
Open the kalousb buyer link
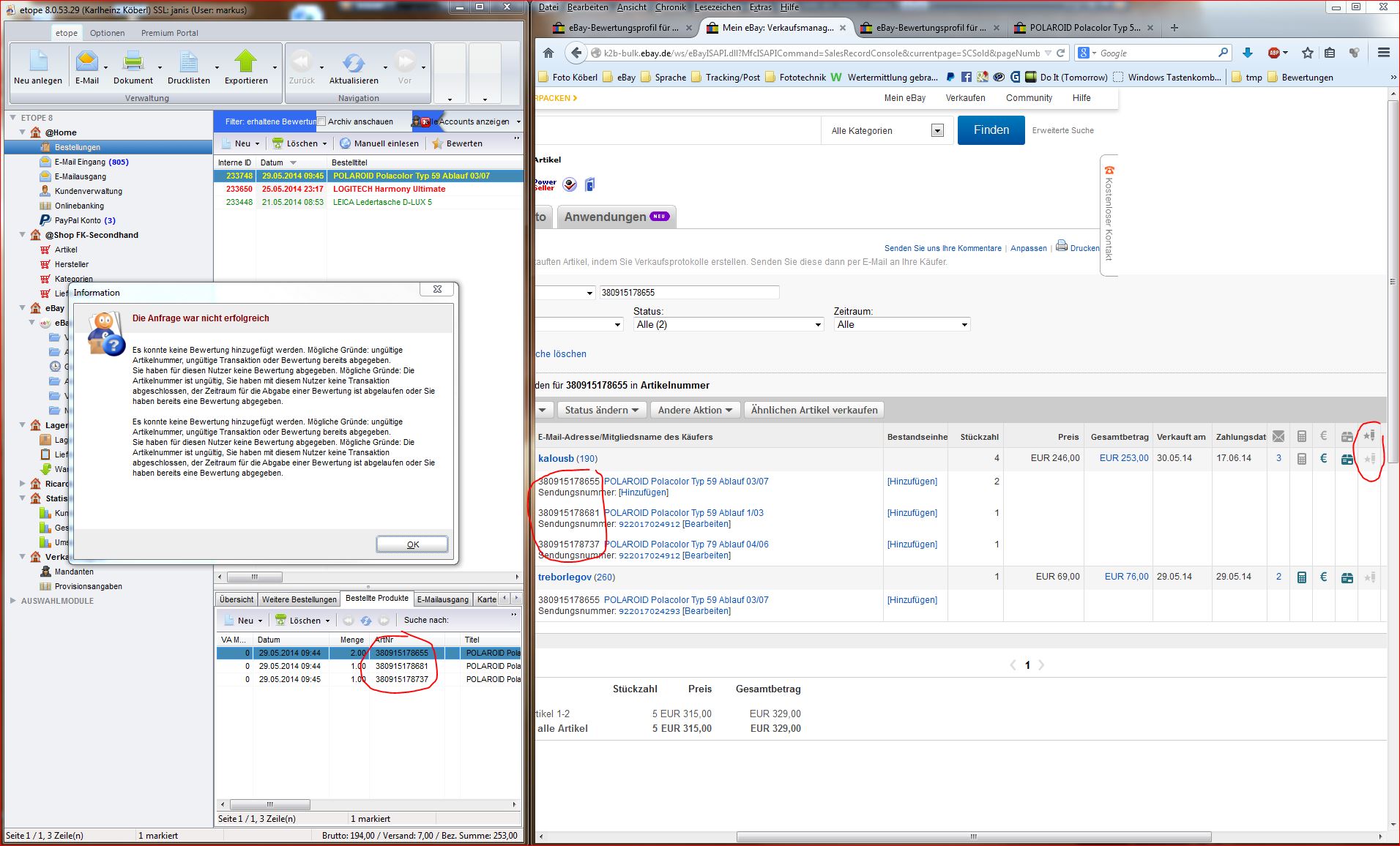tap(556, 458)
